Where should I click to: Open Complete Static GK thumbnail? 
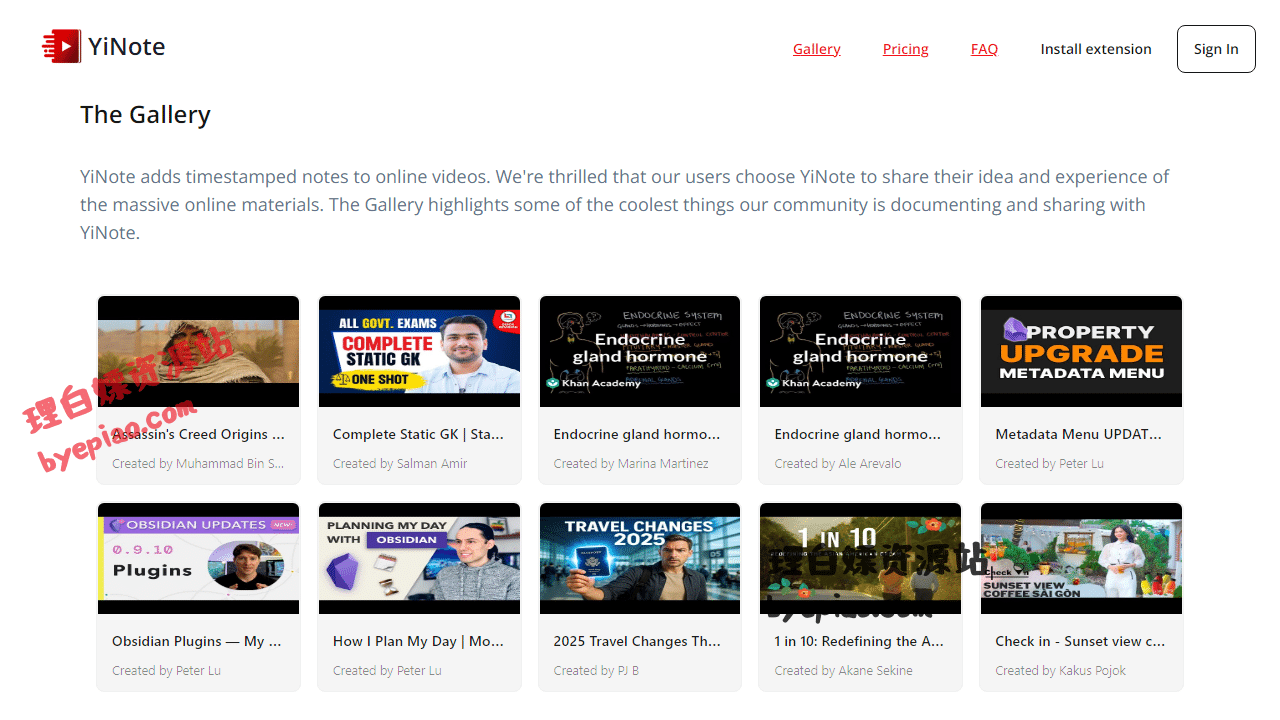pos(419,351)
